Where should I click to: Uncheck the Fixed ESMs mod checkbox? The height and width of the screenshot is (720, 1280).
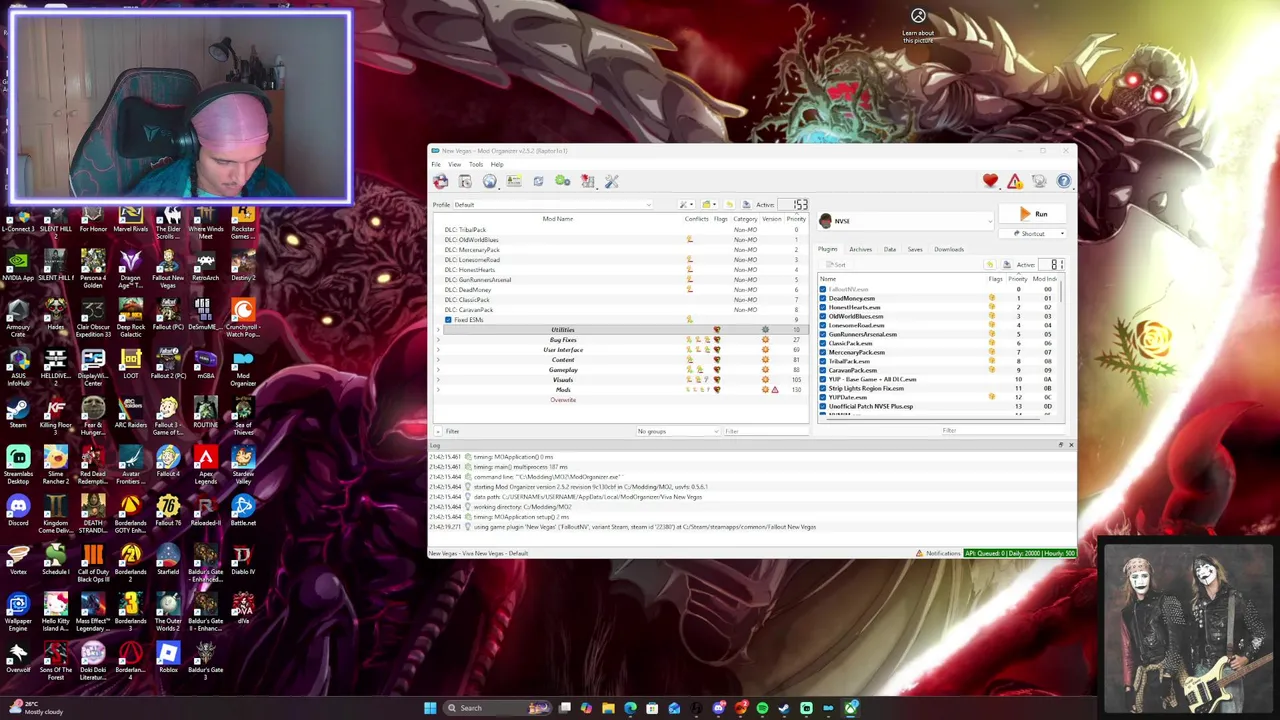[448, 320]
